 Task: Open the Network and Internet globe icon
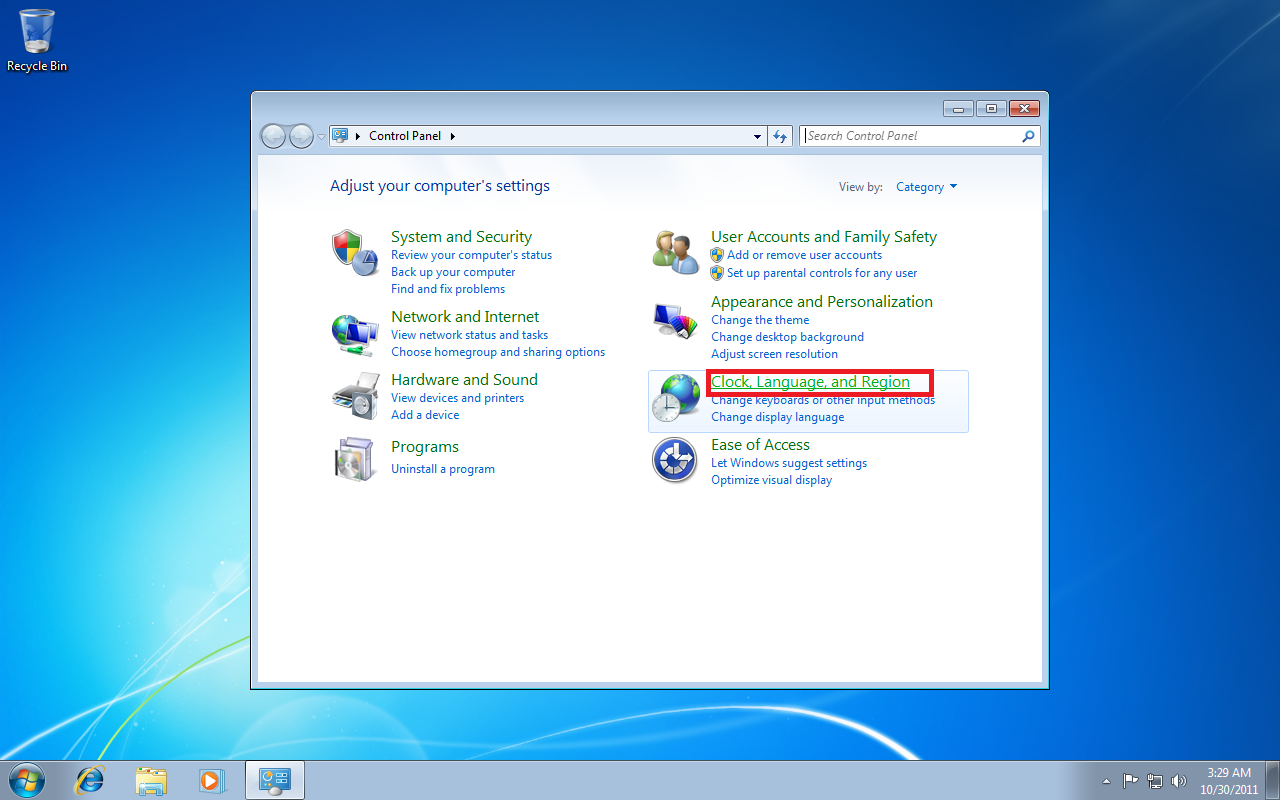click(355, 333)
